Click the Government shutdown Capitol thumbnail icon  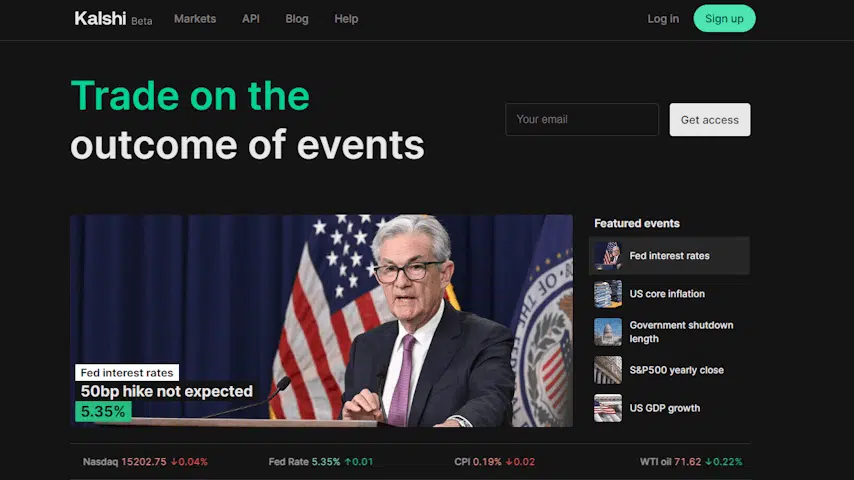[x=608, y=332]
